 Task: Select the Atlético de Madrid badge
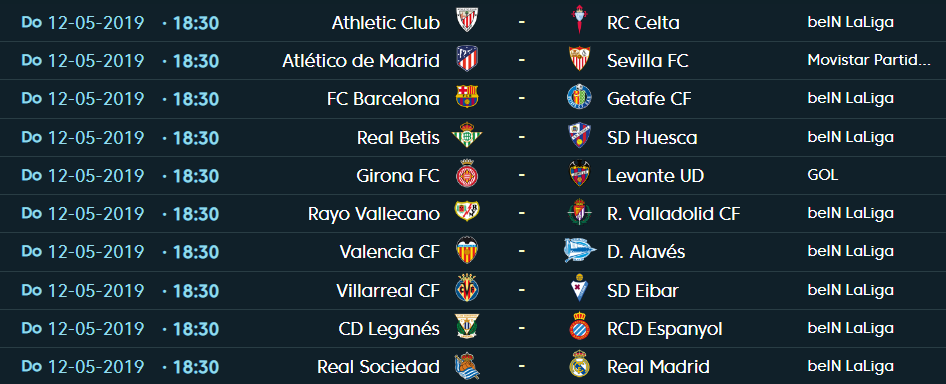pos(466,60)
